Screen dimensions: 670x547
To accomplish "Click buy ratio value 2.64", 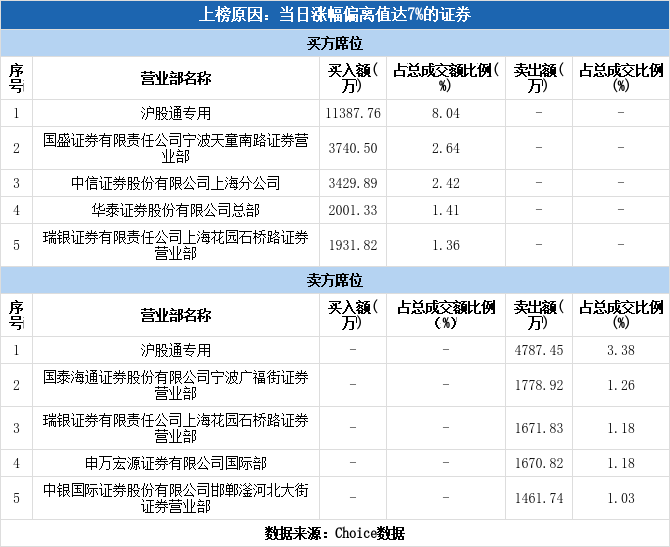I will (446, 148).
